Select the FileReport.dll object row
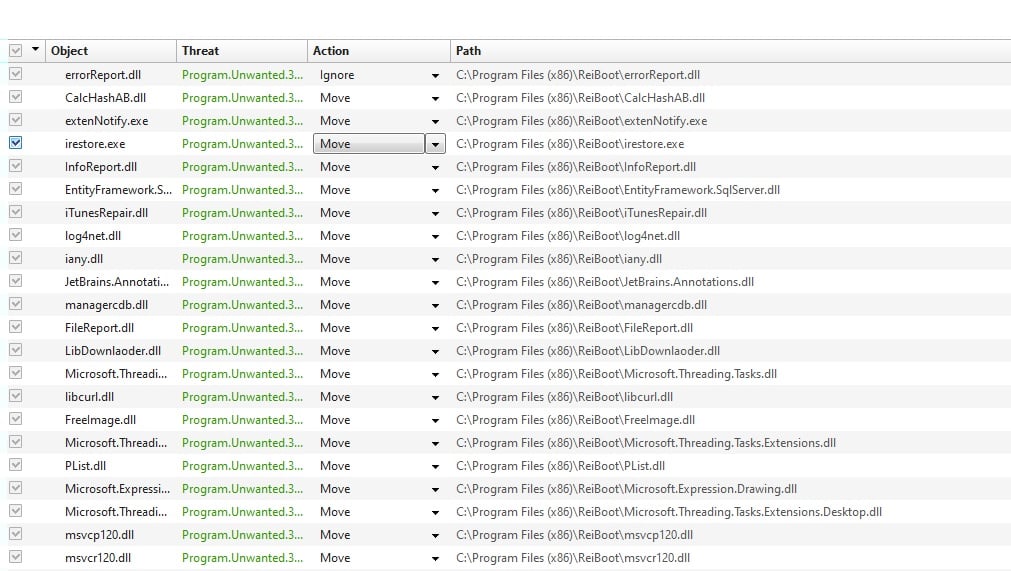The width and height of the screenshot is (1011, 571). pos(99,328)
